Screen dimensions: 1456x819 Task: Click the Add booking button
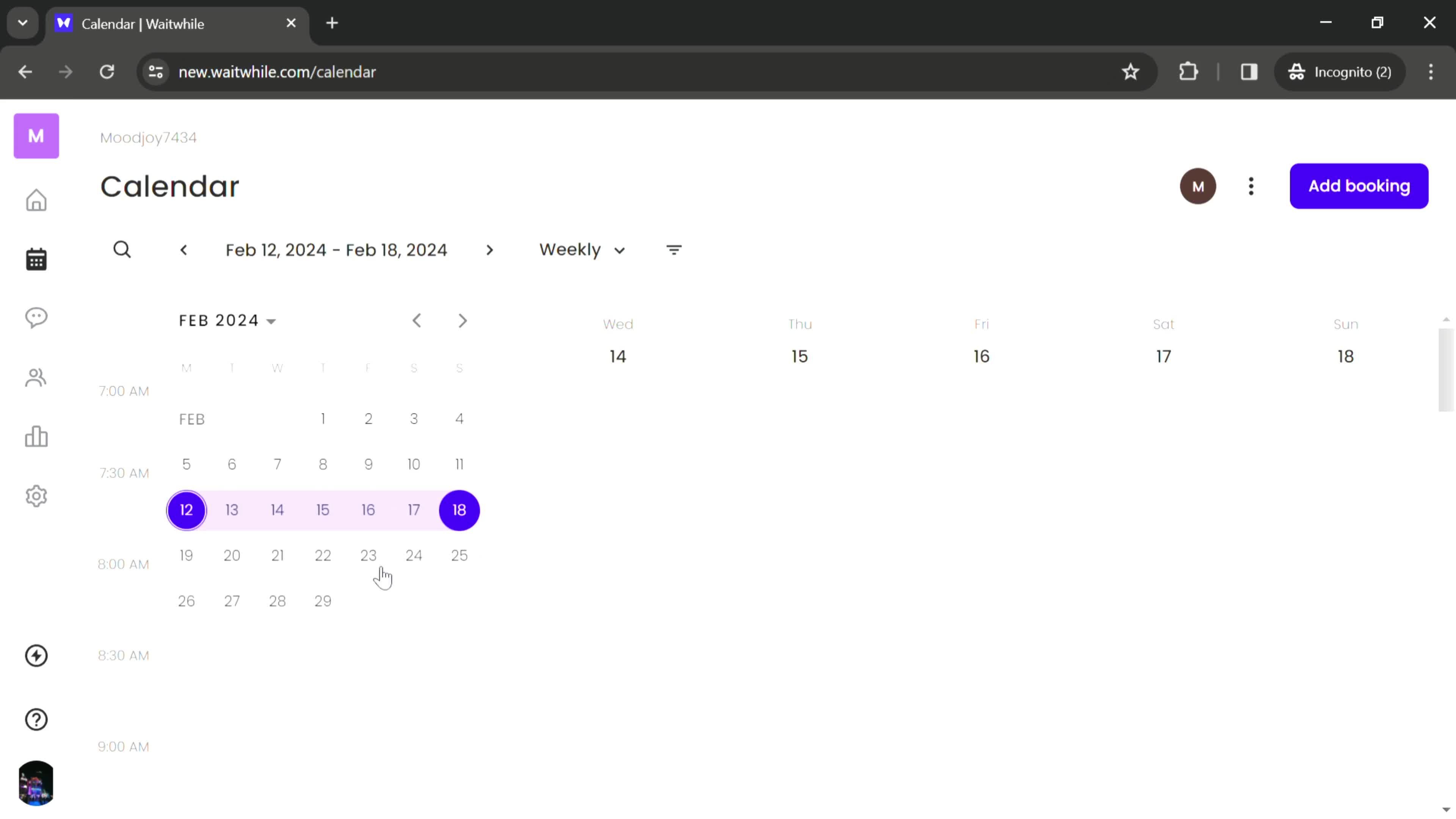(1359, 186)
